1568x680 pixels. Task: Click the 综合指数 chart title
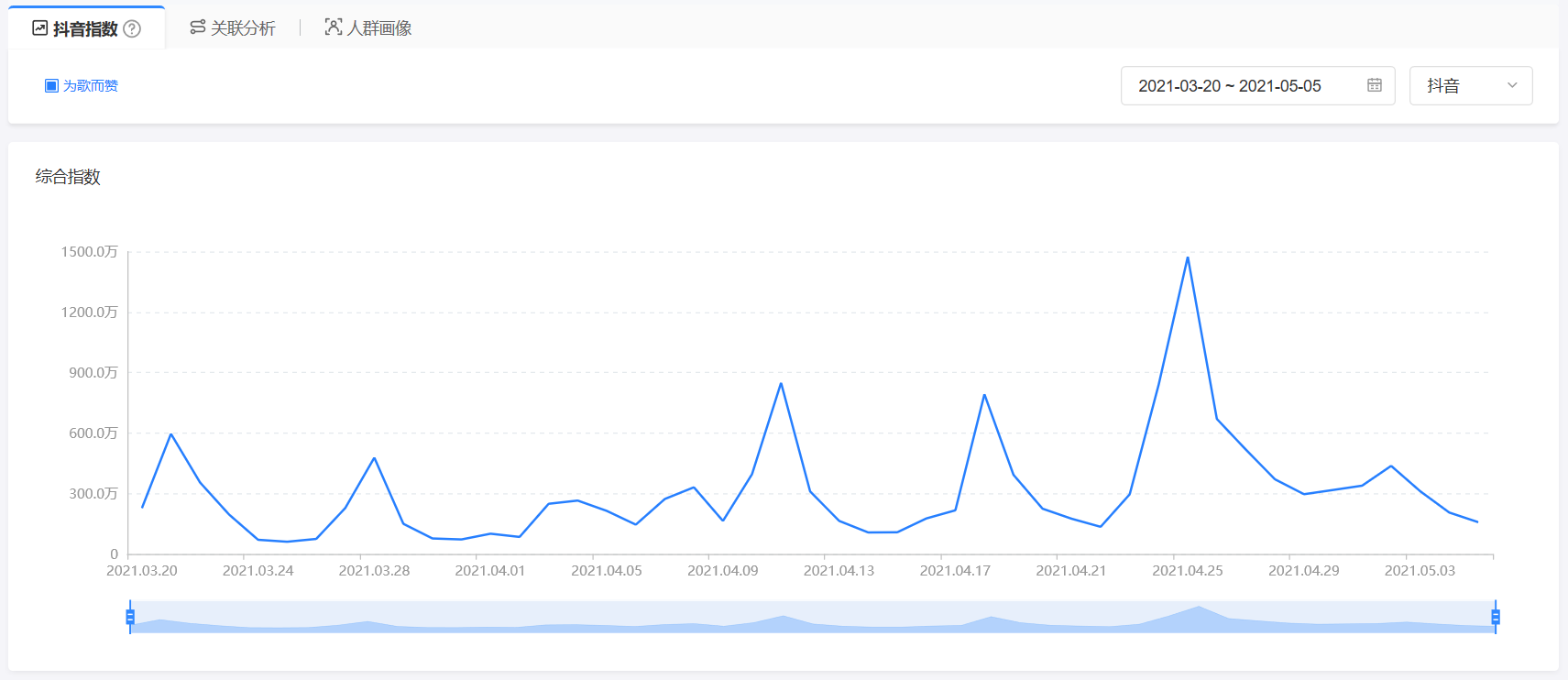tap(68, 177)
